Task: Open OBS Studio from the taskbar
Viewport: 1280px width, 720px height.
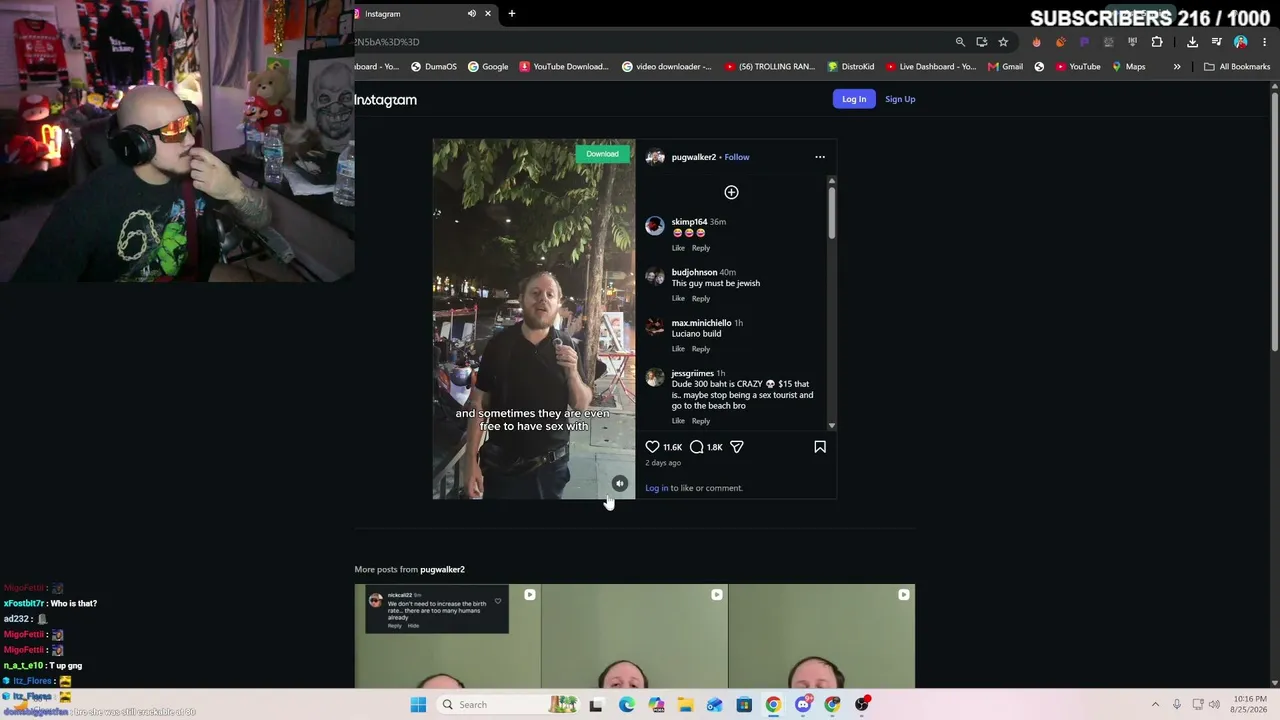Action: 862,705
